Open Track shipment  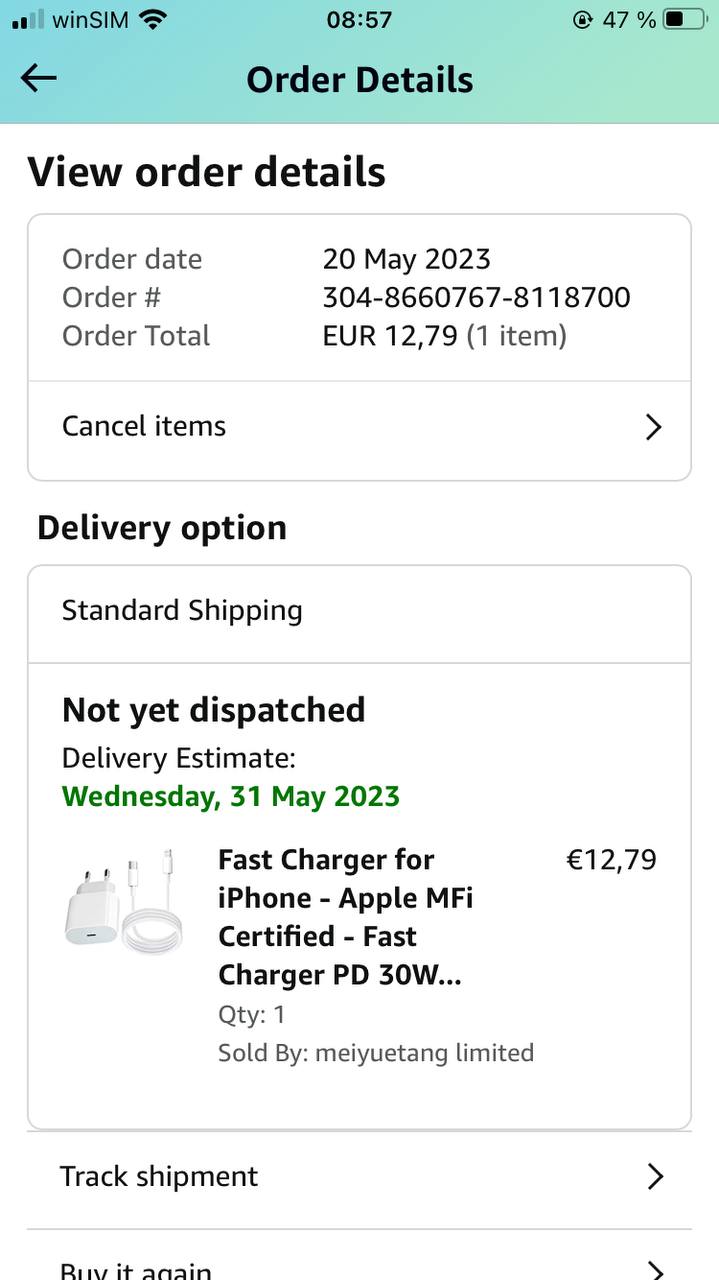(x=159, y=1176)
